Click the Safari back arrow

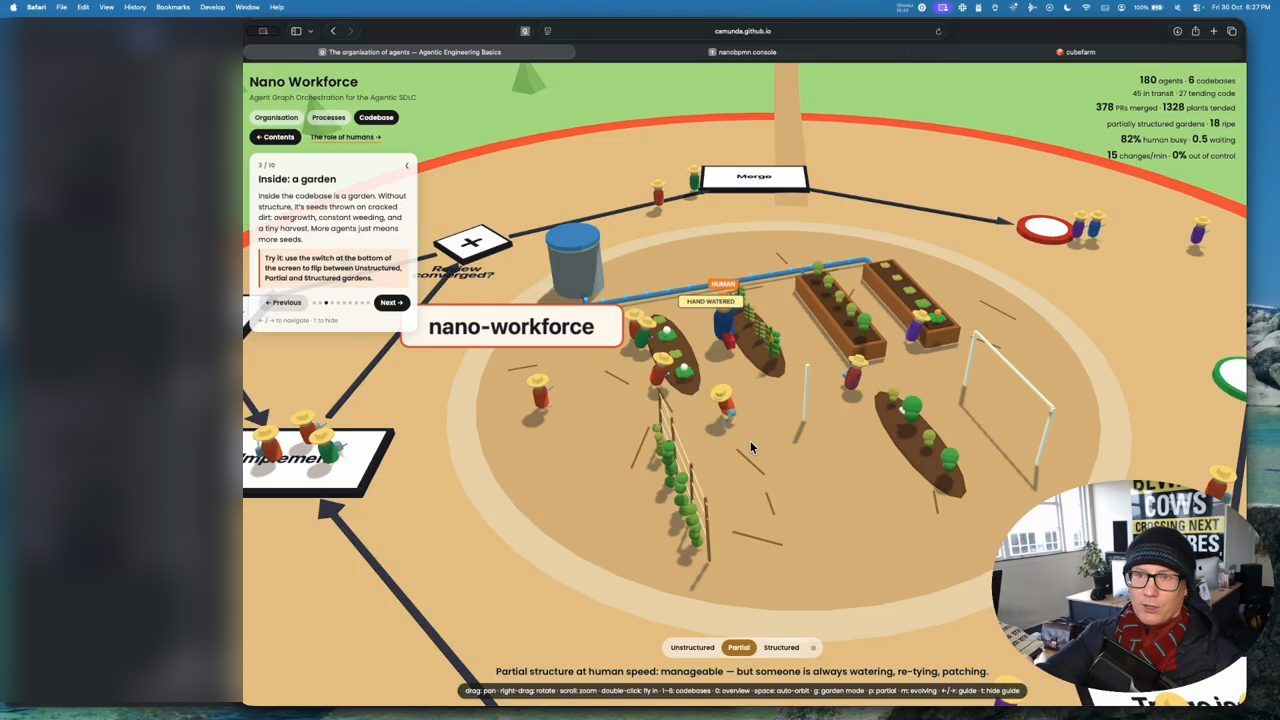pyautogui.click(x=333, y=31)
